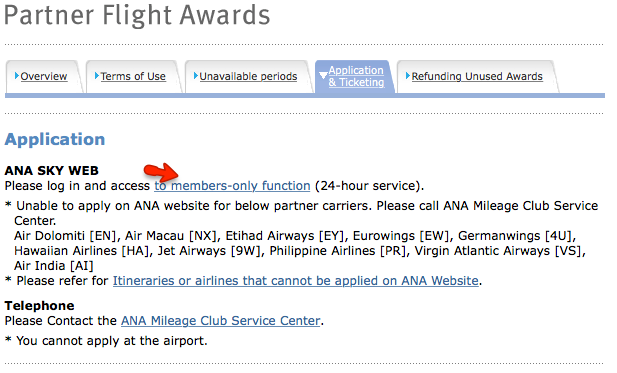Click the Partner Flight Awards page heading
The height and width of the screenshot is (373, 617).
coord(137,15)
